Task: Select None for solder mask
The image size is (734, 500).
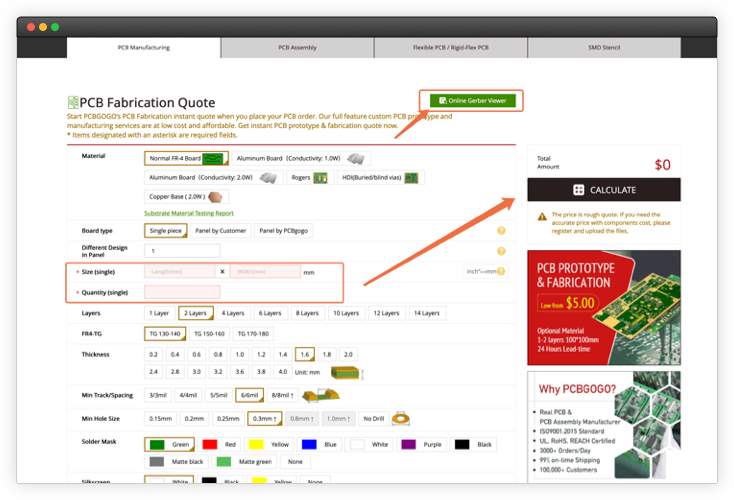Action: 295,462
